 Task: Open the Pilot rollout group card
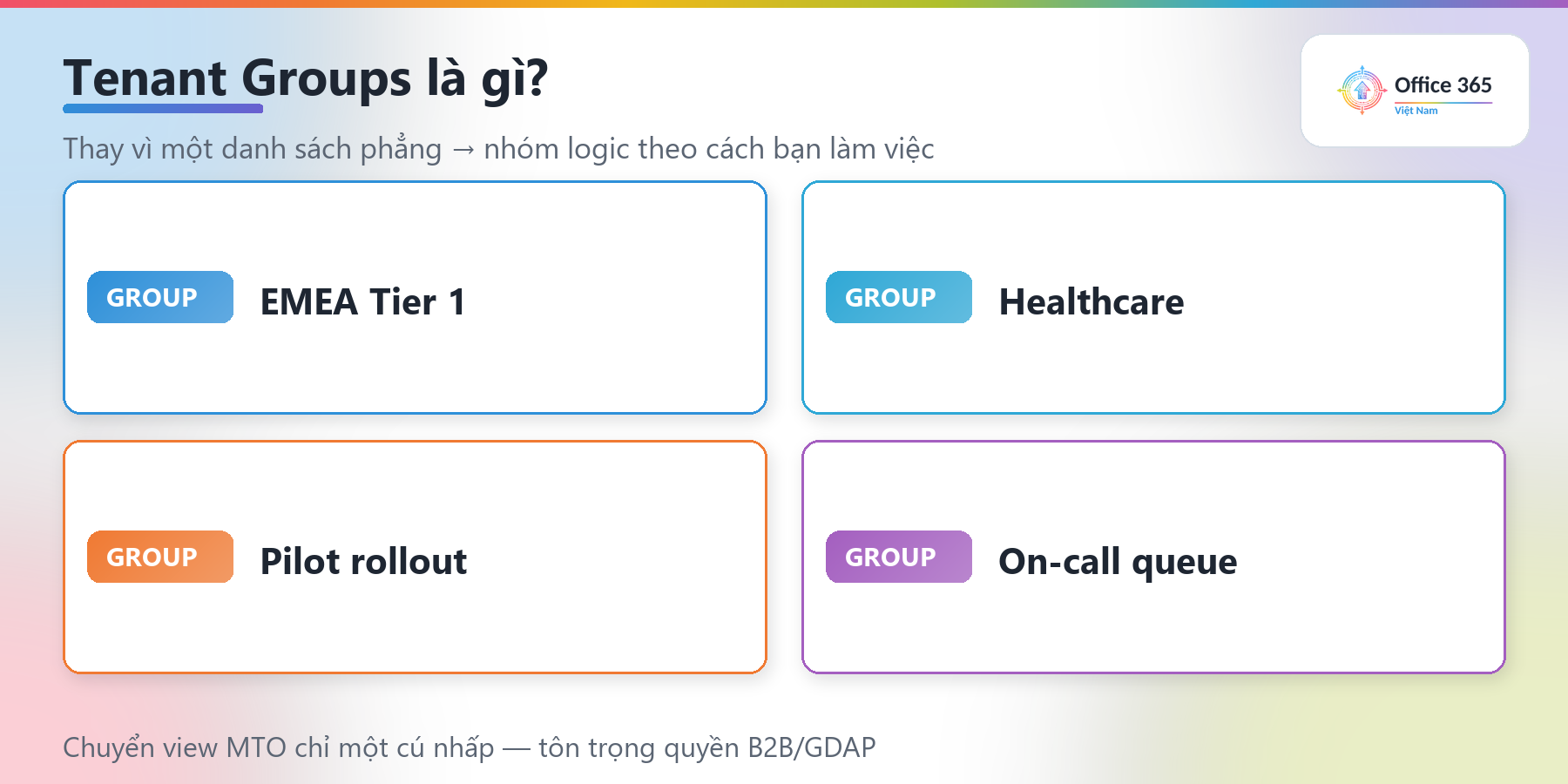415,557
